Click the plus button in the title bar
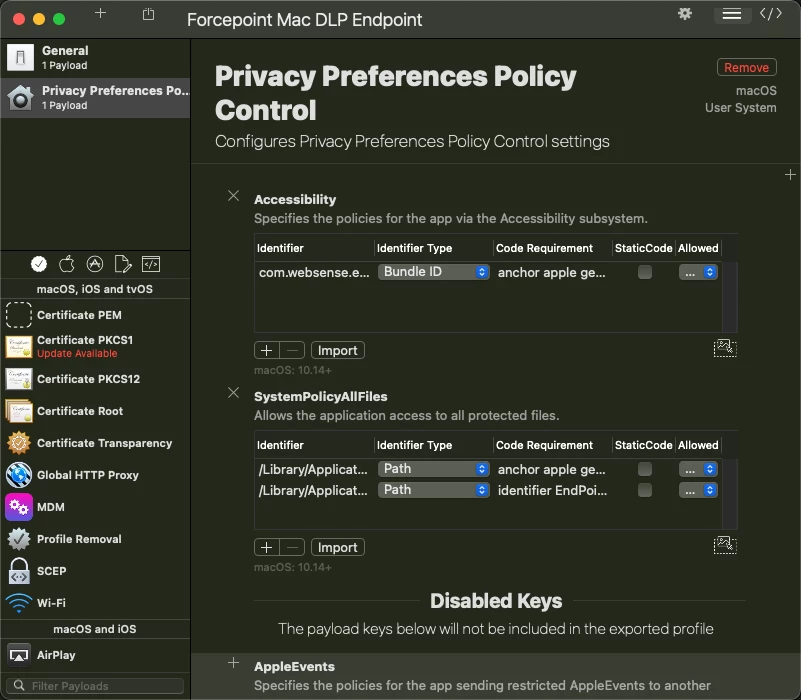Viewport: 801px width, 700px height. [100, 13]
